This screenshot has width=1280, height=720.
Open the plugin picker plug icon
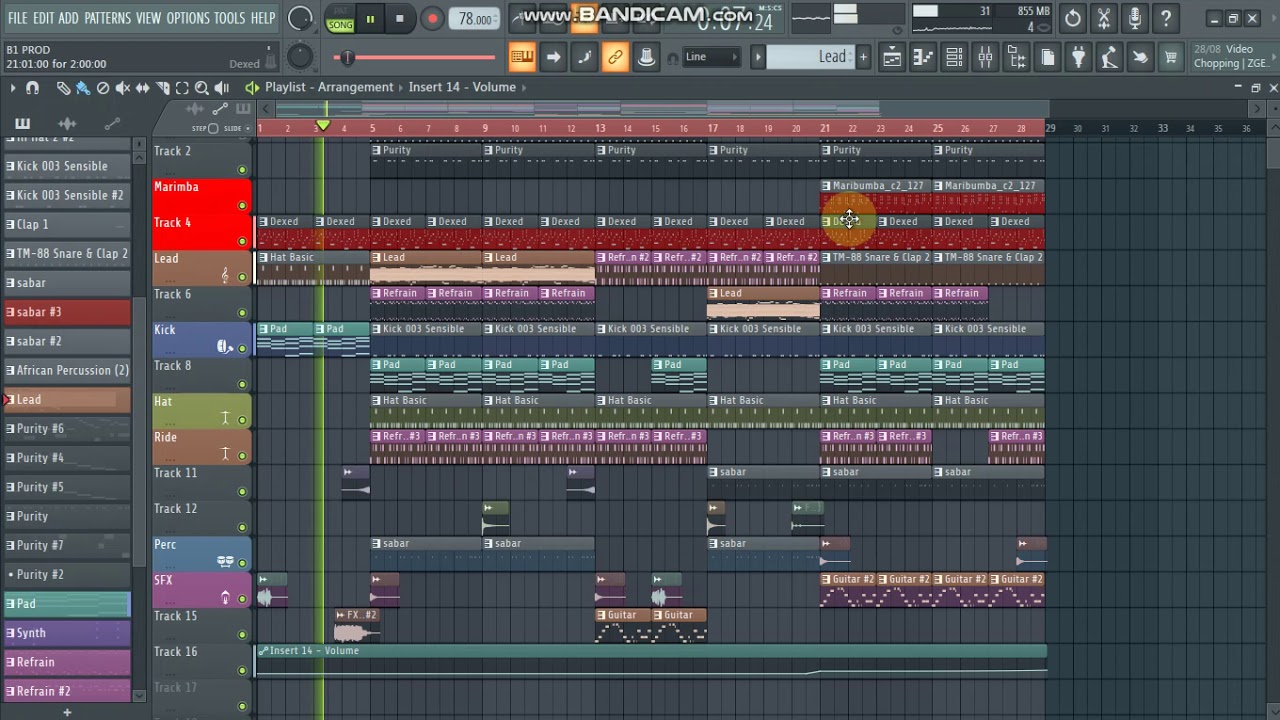click(1078, 57)
